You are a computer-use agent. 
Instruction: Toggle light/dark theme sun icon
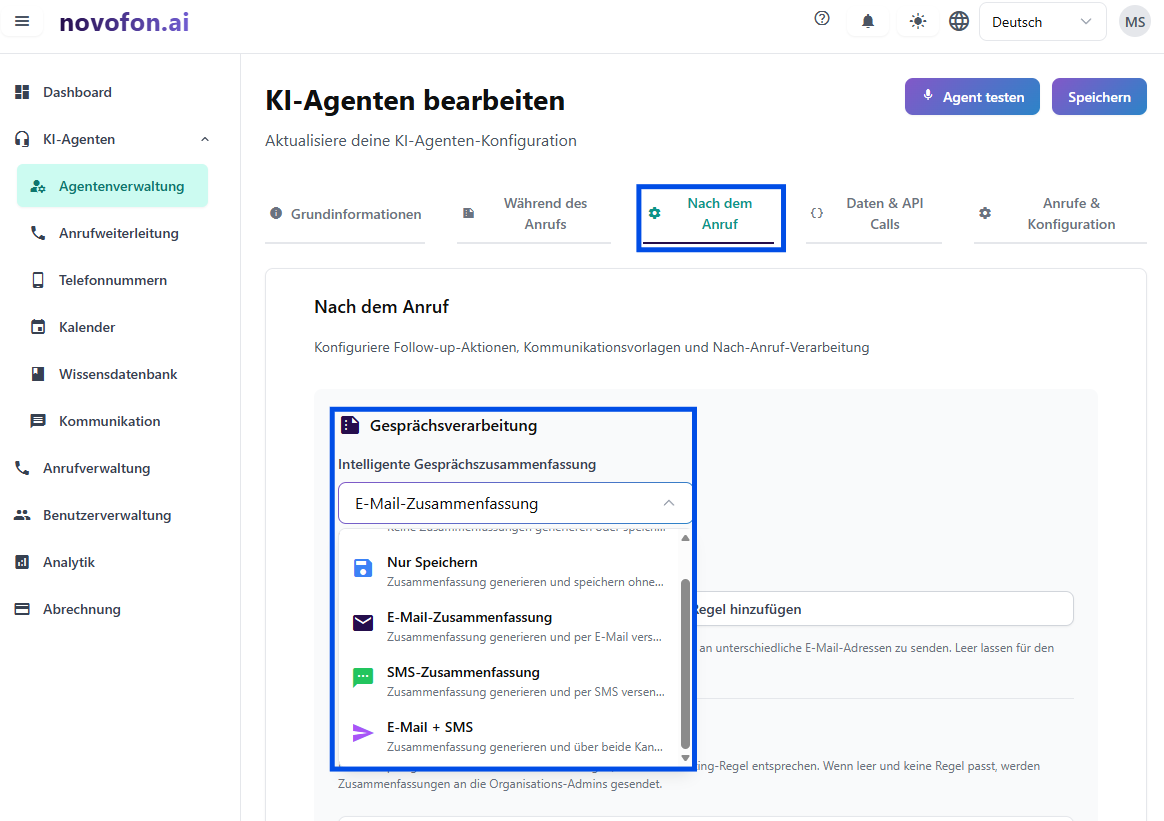coord(917,21)
